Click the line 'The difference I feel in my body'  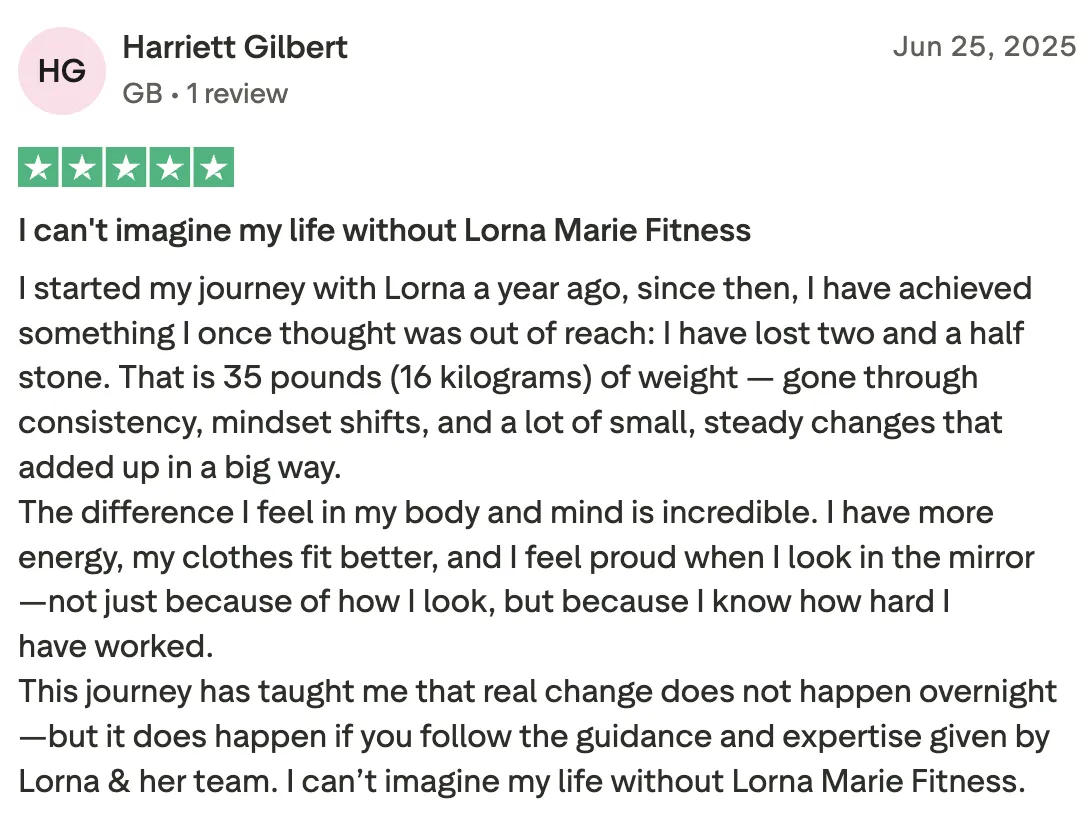506,512
